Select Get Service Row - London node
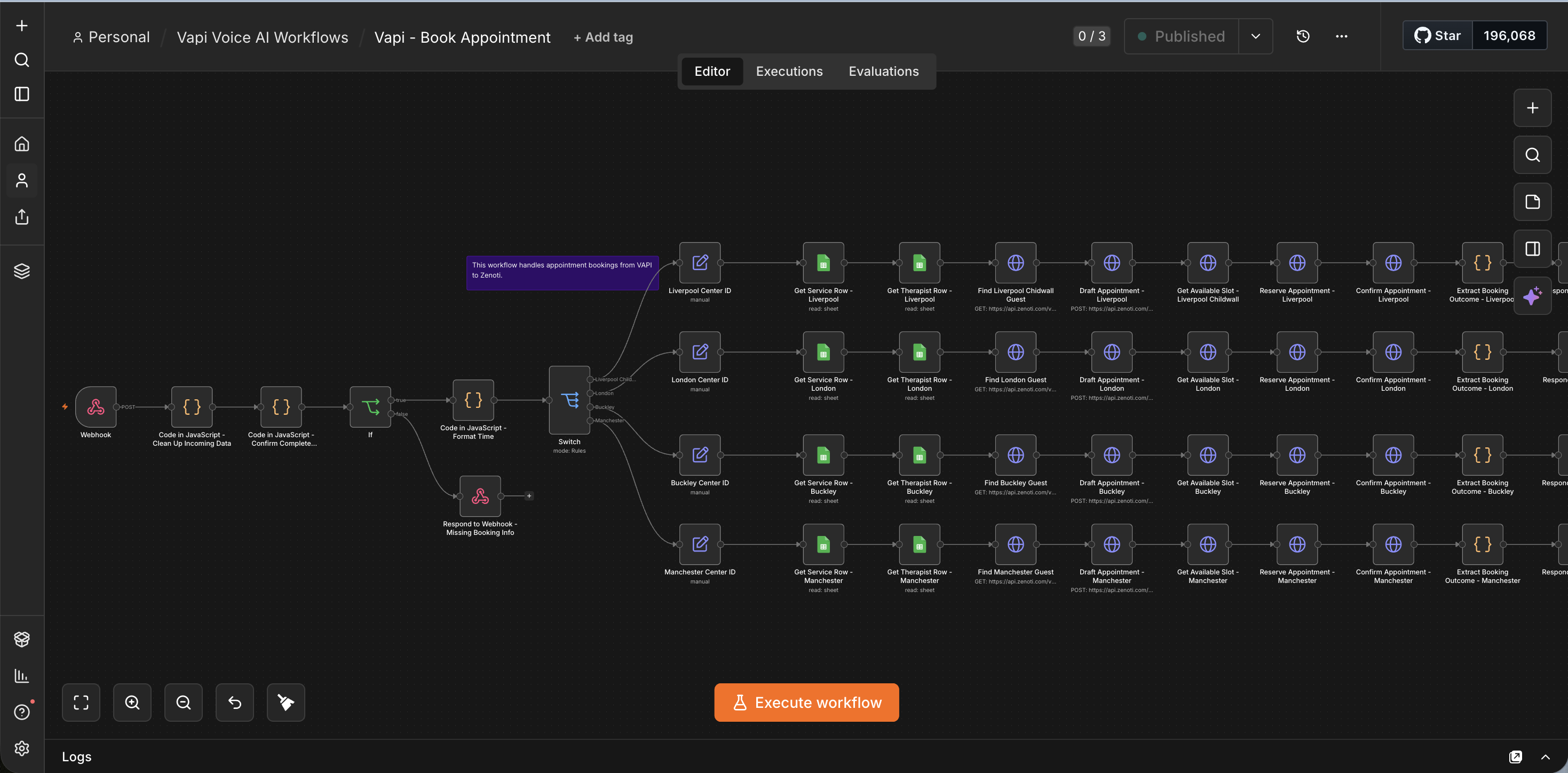This screenshot has width=1568, height=773. tap(823, 352)
